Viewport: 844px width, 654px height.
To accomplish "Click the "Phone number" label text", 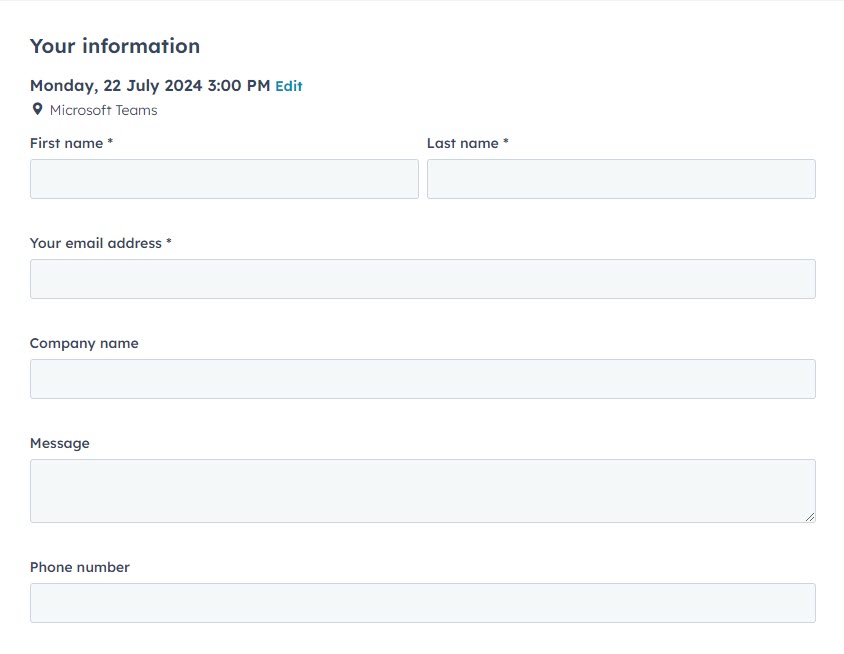I will tap(79, 567).
